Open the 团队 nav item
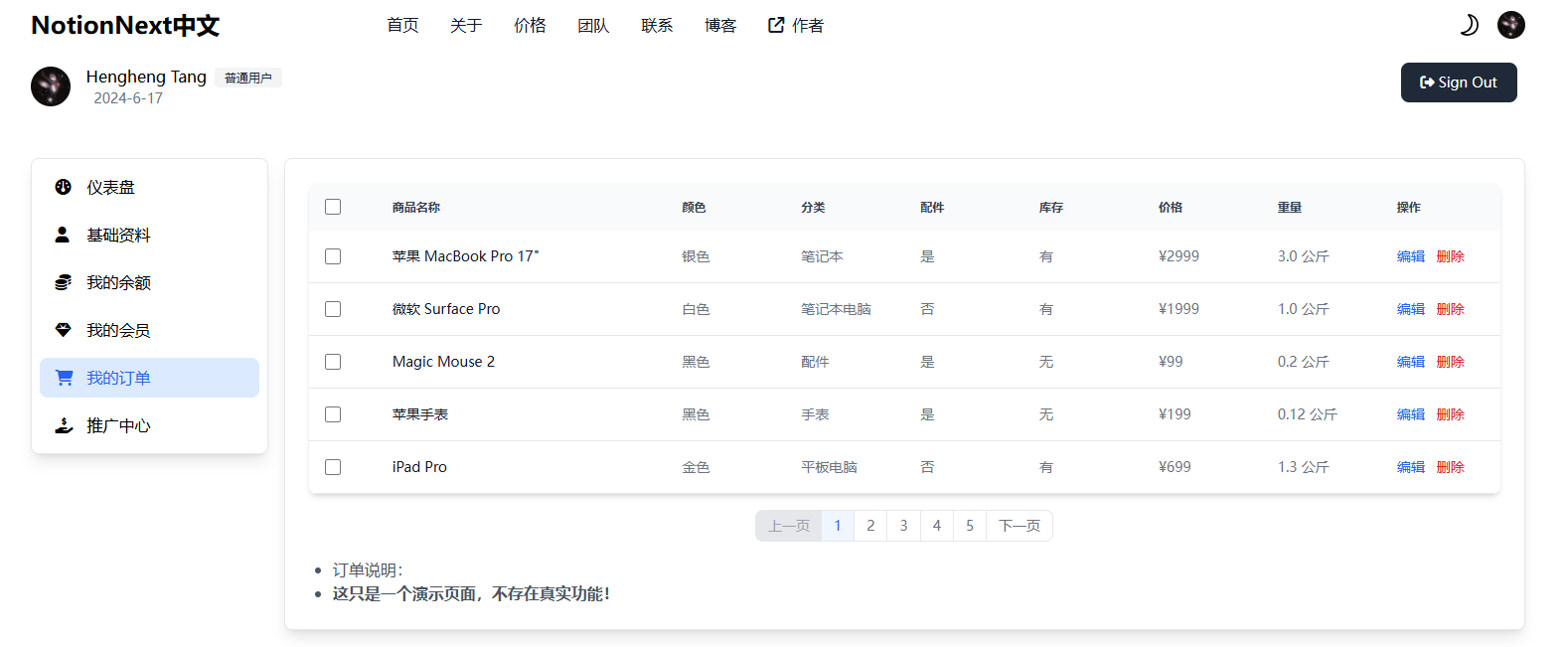This screenshot has width=1568, height=647. (593, 25)
